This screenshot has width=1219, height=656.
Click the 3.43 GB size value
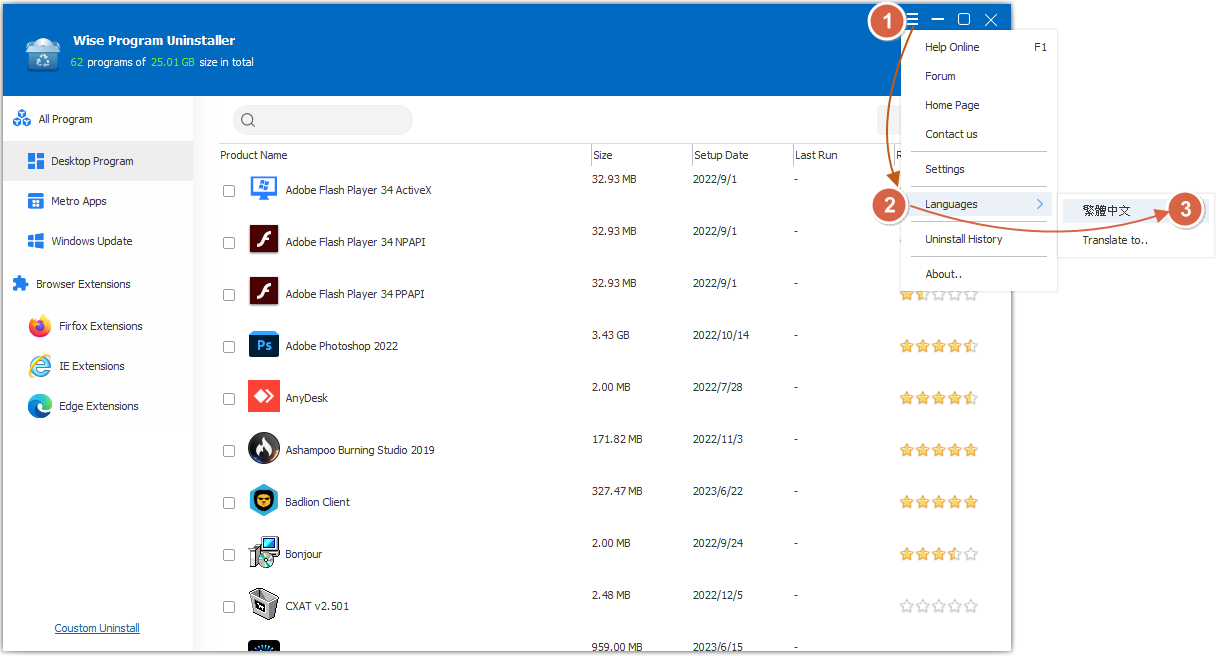pos(610,335)
